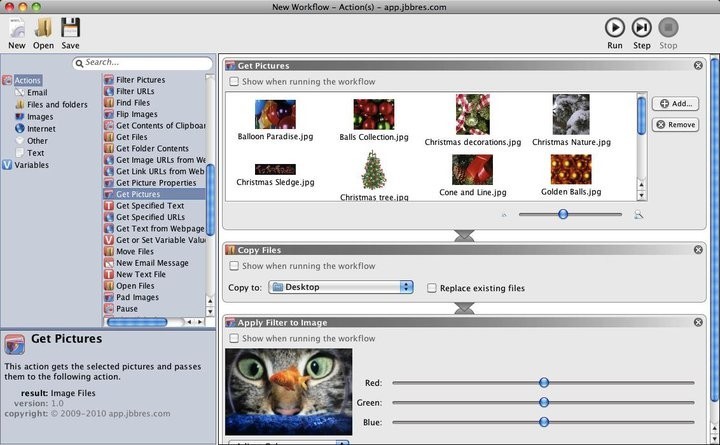Click the Save toolbar icon
720x445 pixels.
coord(70,28)
